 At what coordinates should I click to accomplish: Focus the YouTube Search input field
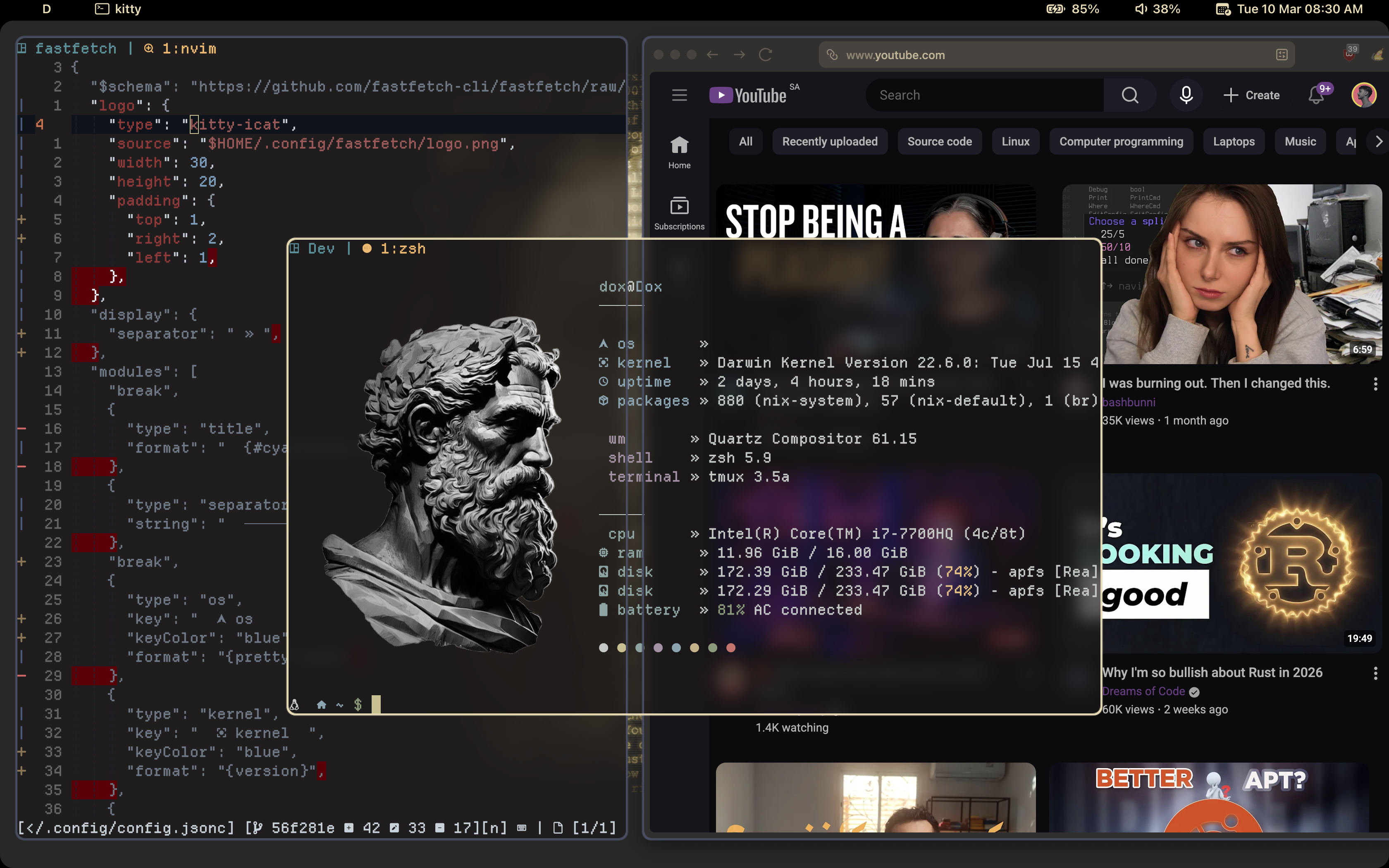click(x=984, y=95)
